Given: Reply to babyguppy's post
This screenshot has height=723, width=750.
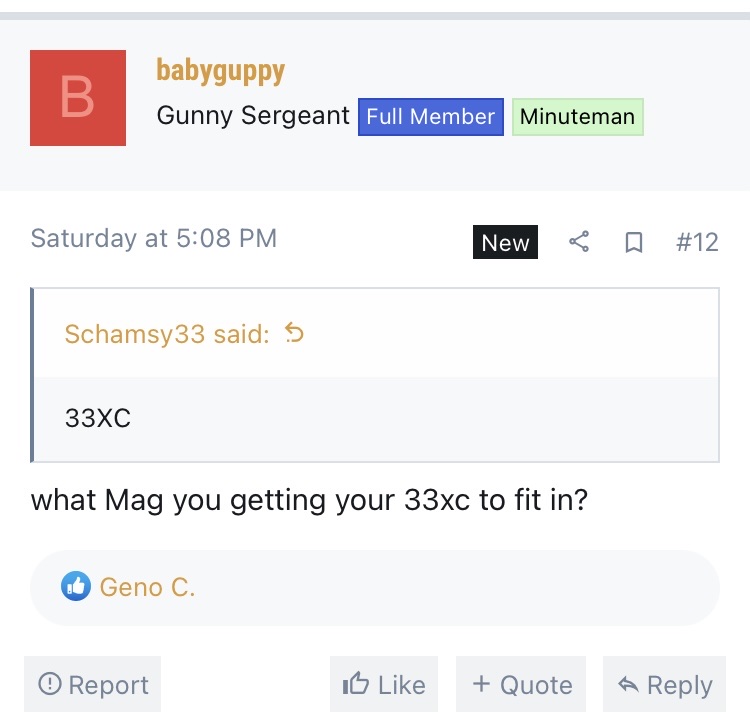Looking at the screenshot, I should (664, 684).
